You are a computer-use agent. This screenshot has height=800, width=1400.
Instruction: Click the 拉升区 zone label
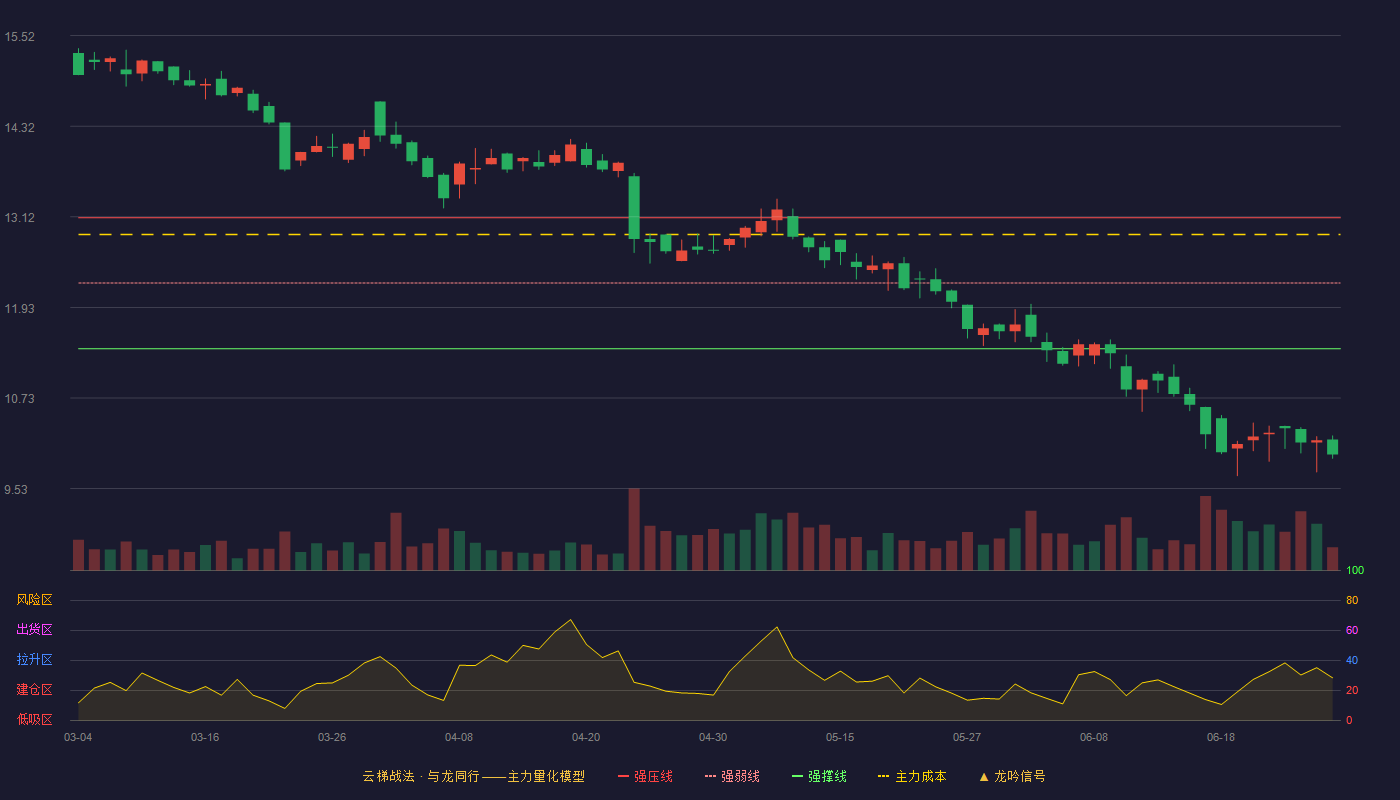(x=34, y=660)
